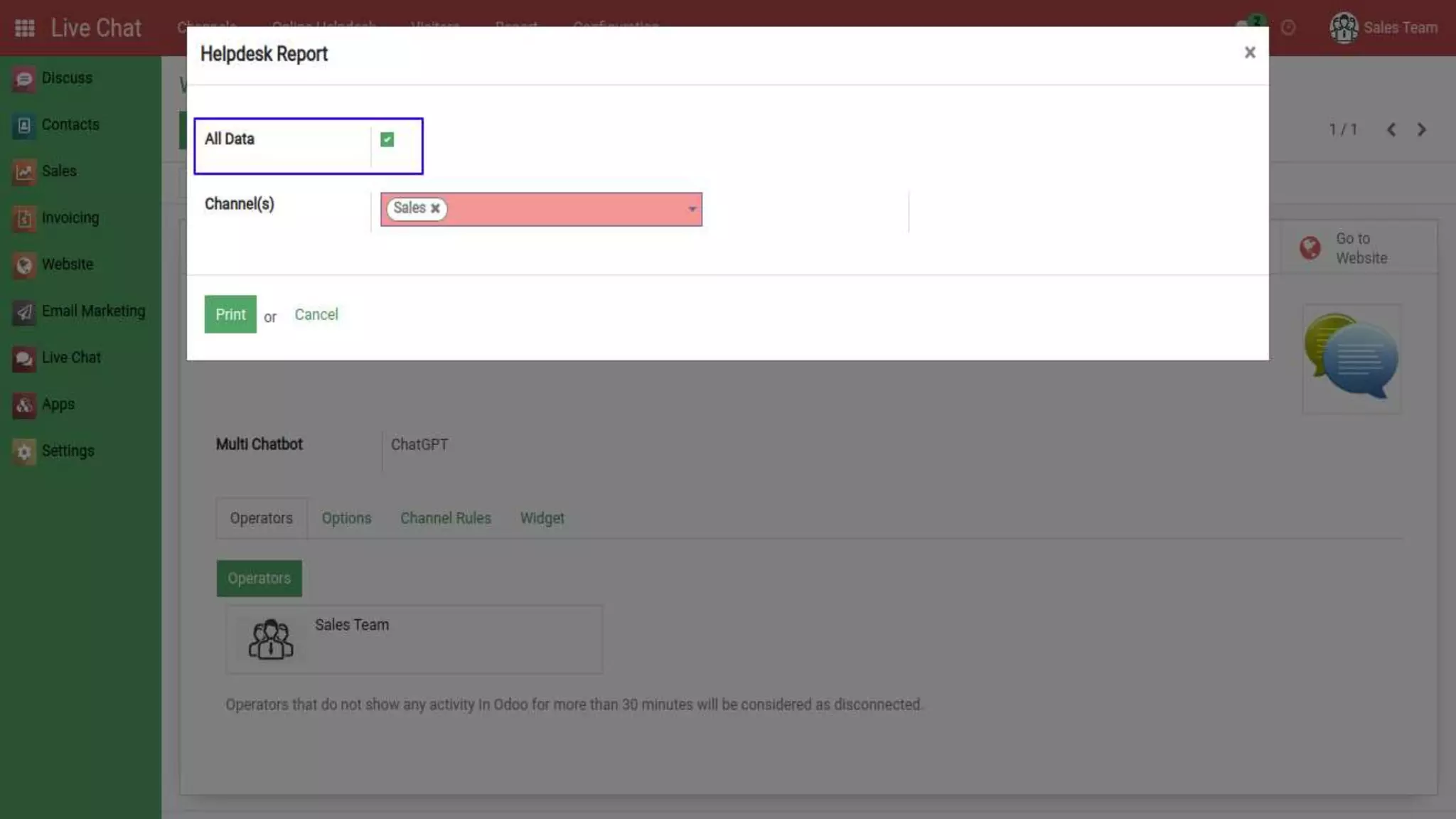
Task: Open Settings gear in the sidebar
Action: tap(24, 451)
